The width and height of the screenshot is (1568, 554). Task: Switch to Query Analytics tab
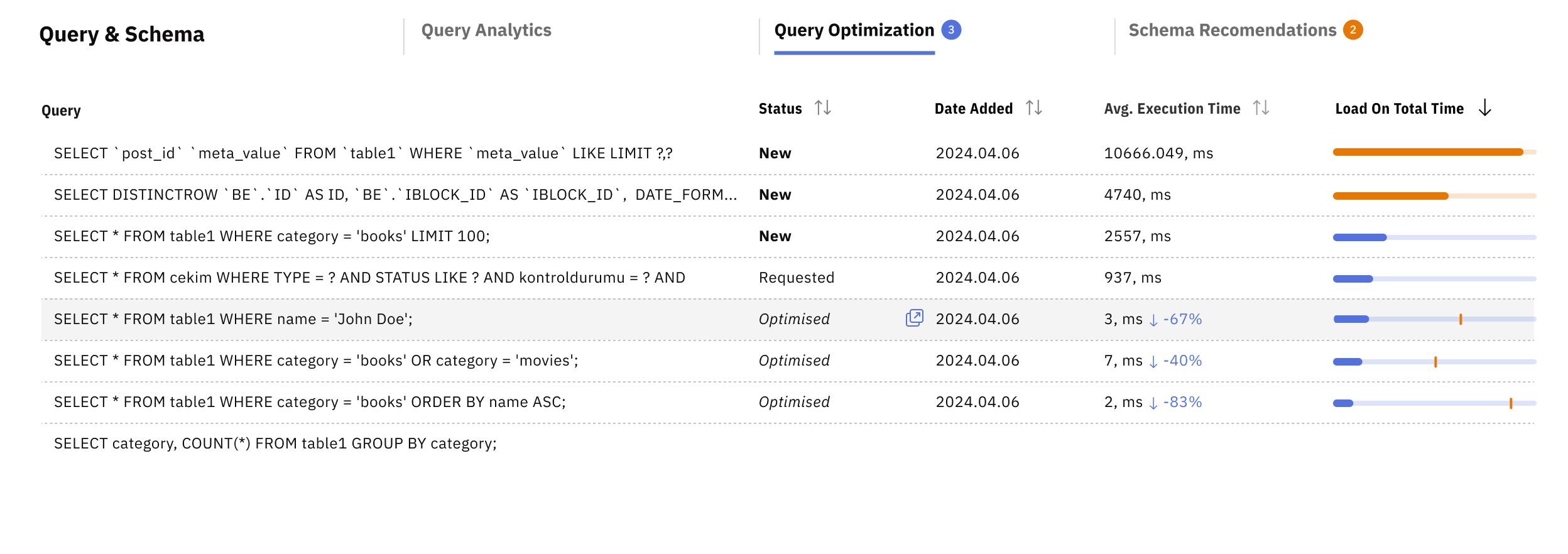pyautogui.click(x=486, y=30)
